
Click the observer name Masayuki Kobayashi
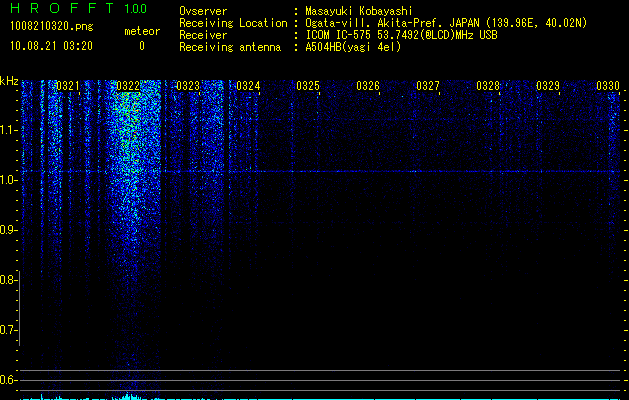359,12
